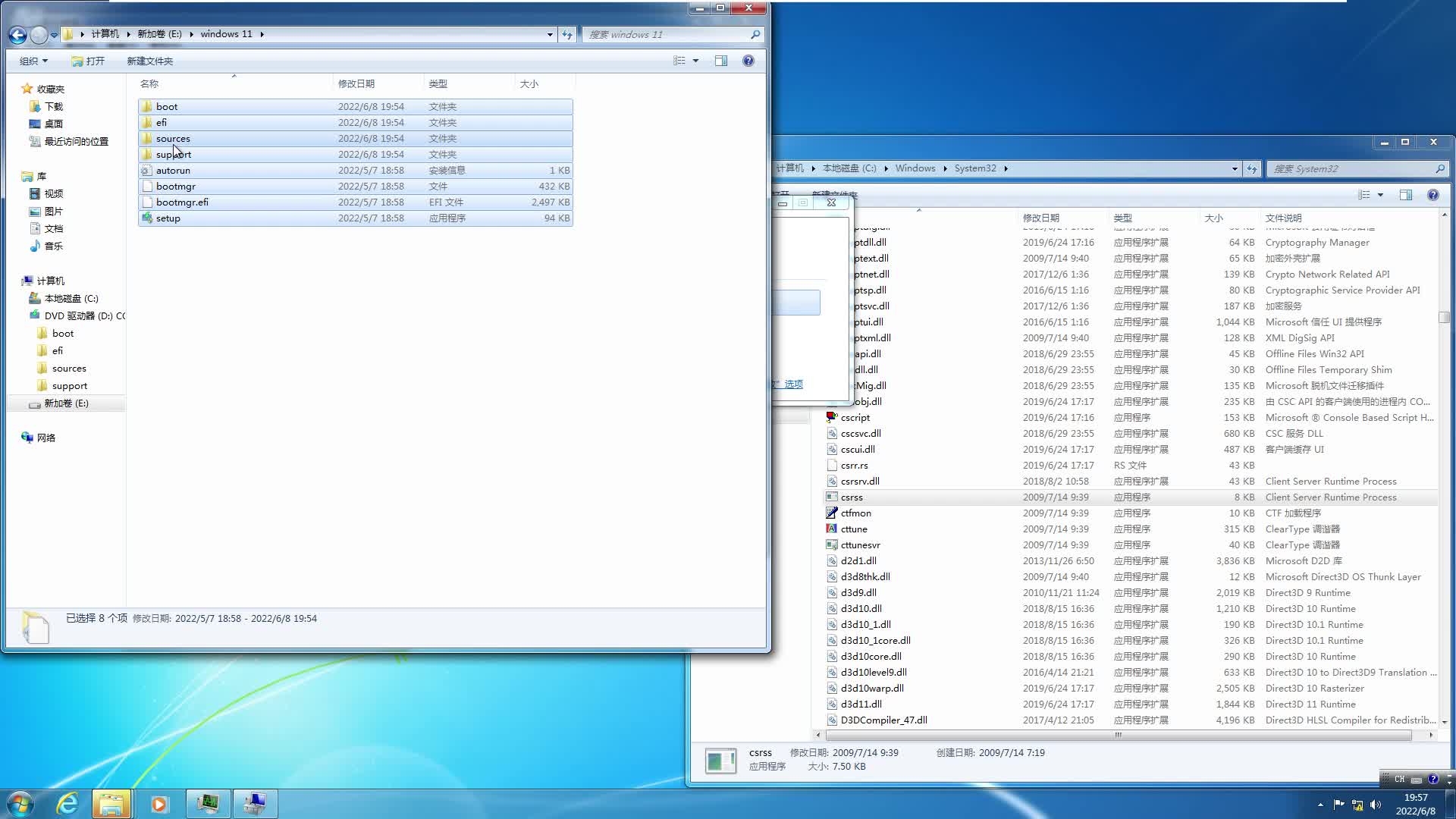Deselect the bootmgr.efi file

[x=180, y=202]
